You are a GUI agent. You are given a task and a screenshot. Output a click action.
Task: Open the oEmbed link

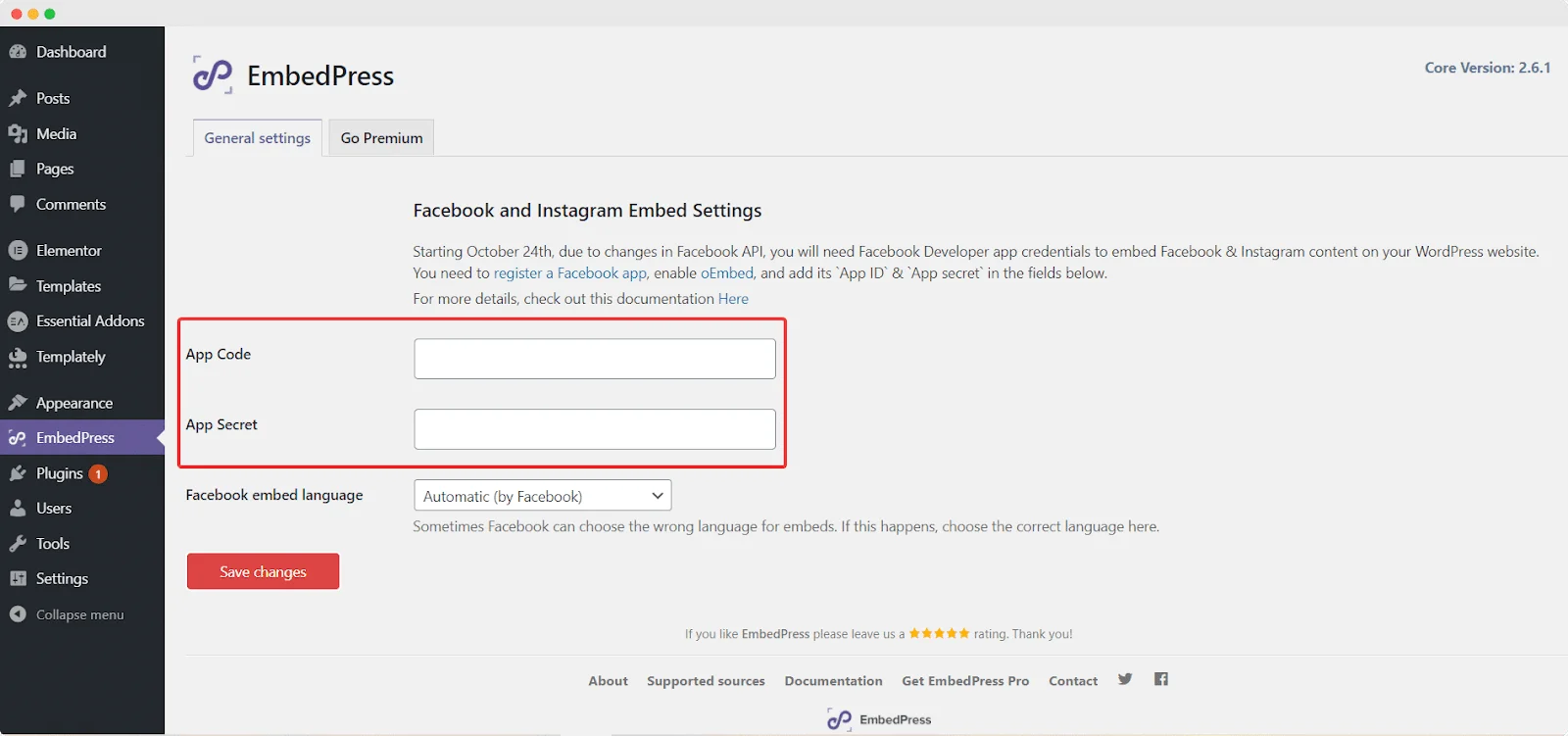[727, 273]
